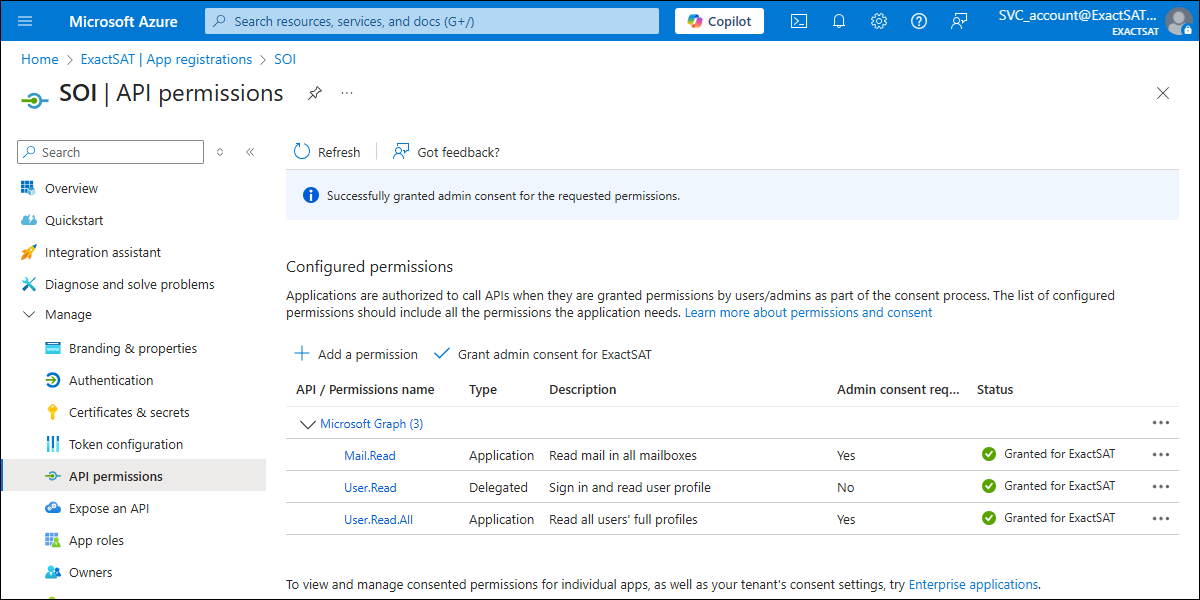The image size is (1200, 600).
Task: Collapse the Microsoft Graph permissions group
Action: pos(308,424)
